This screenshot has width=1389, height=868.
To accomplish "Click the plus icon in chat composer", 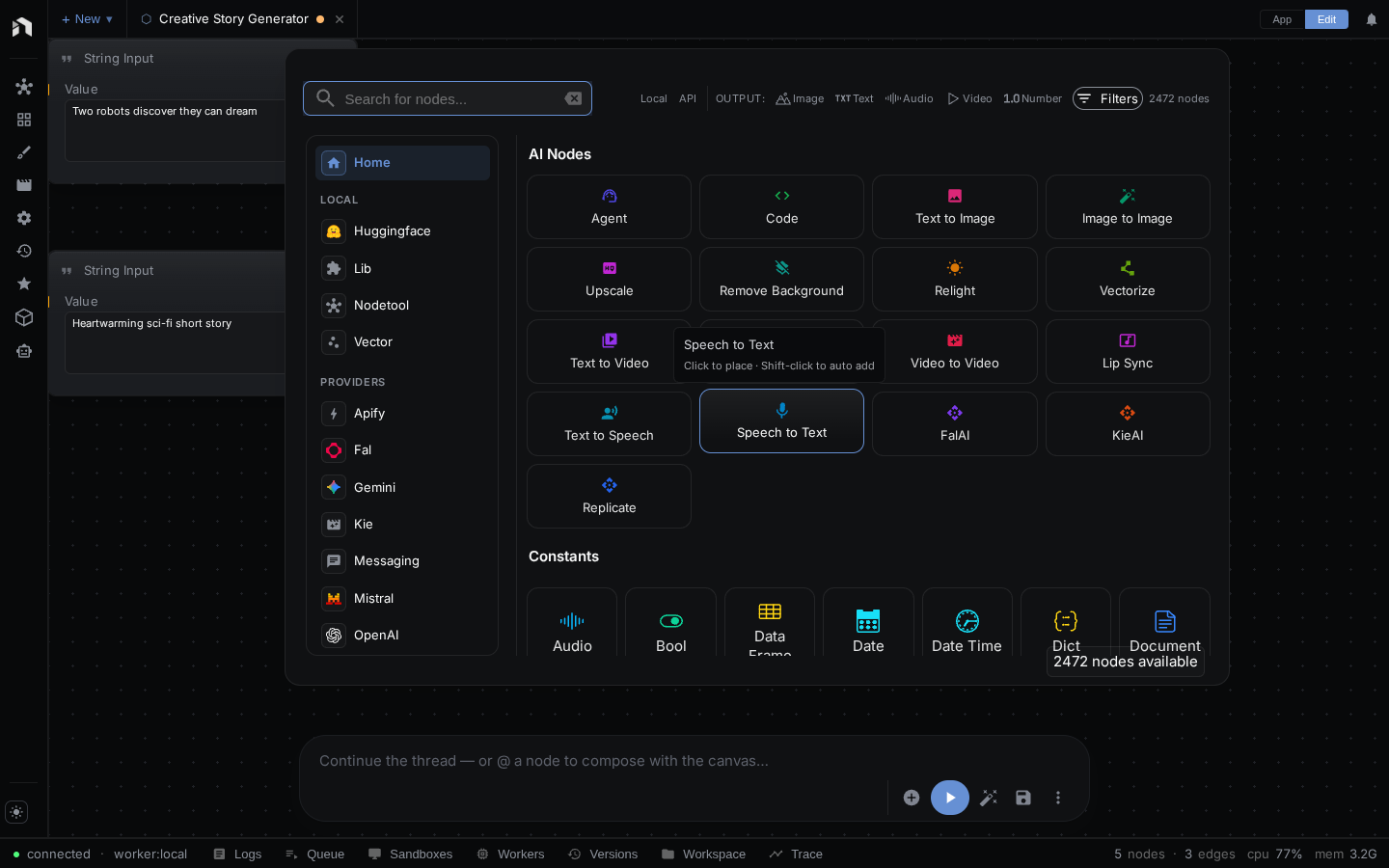I will pos(912,798).
